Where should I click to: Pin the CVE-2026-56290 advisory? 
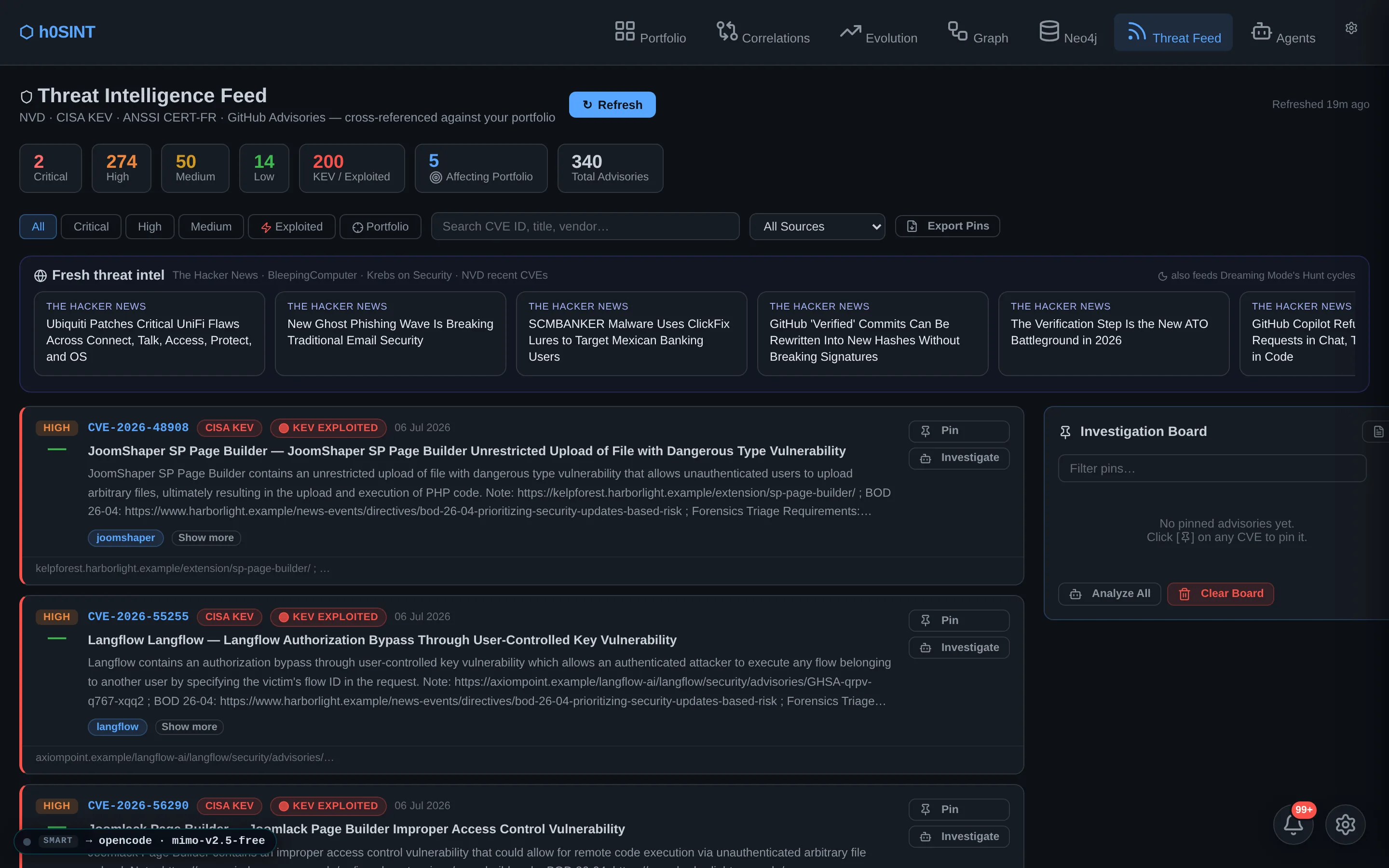[x=958, y=810]
